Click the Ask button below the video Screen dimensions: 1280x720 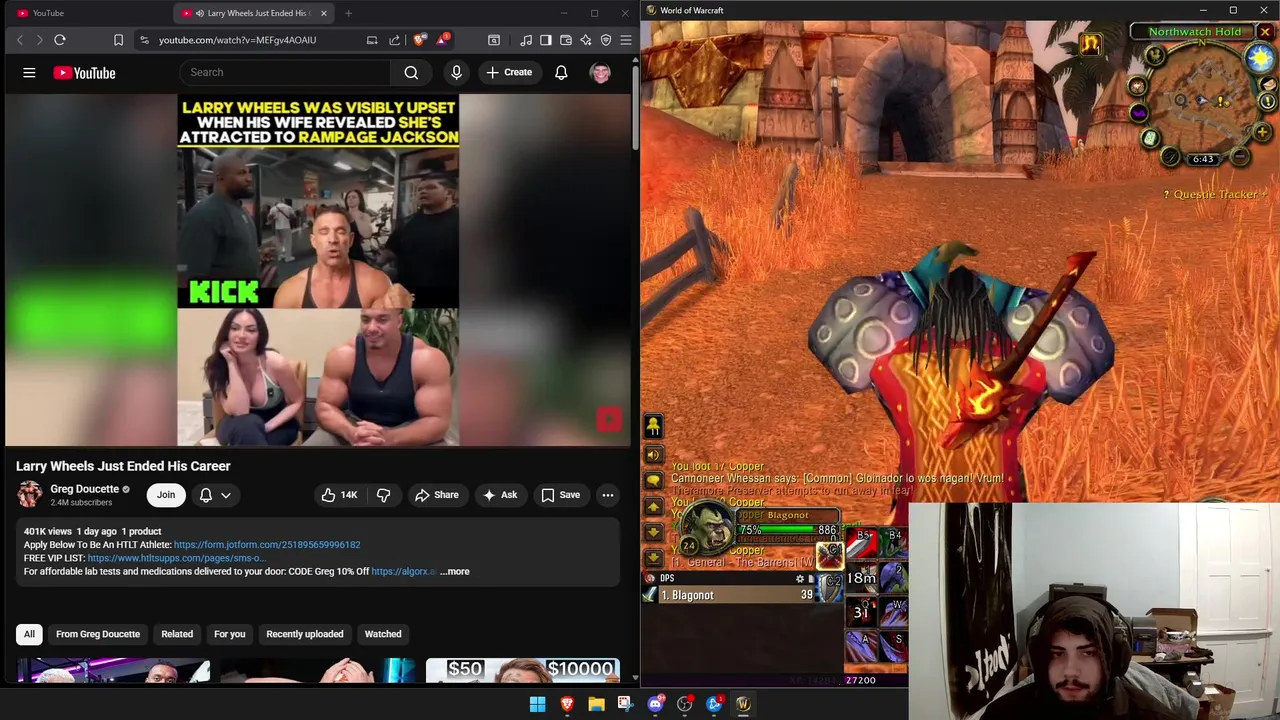[499, 495]
